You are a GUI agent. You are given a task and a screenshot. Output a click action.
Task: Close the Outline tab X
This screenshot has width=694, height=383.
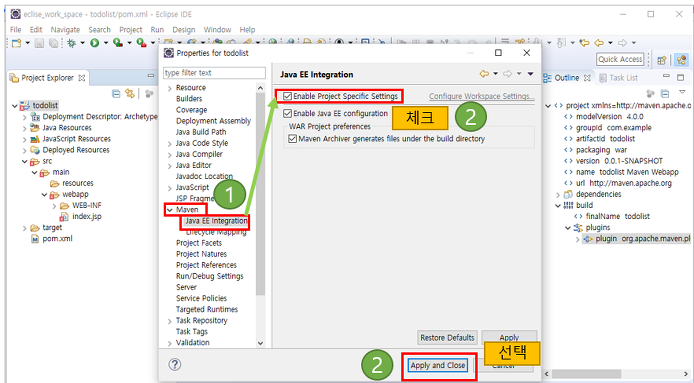587,78
